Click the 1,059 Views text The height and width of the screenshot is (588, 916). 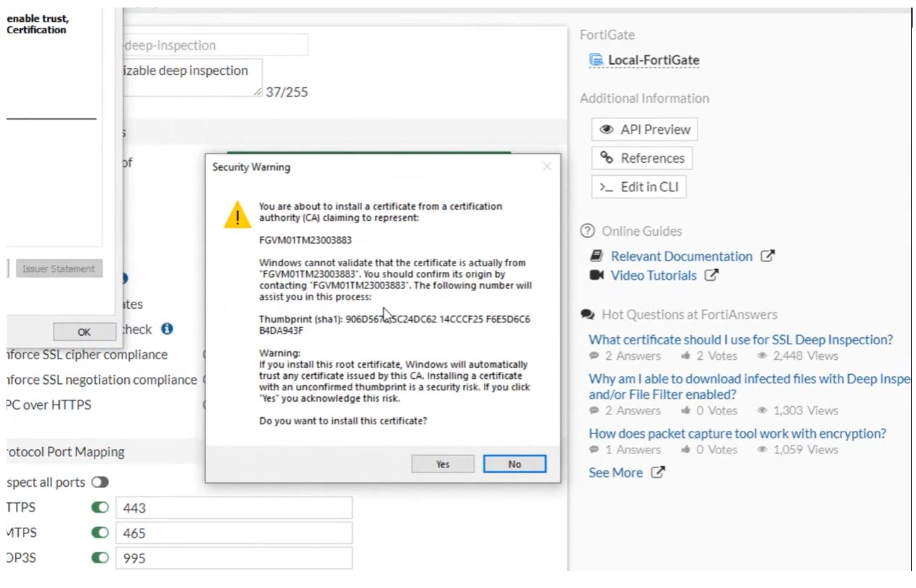(806, 450)
